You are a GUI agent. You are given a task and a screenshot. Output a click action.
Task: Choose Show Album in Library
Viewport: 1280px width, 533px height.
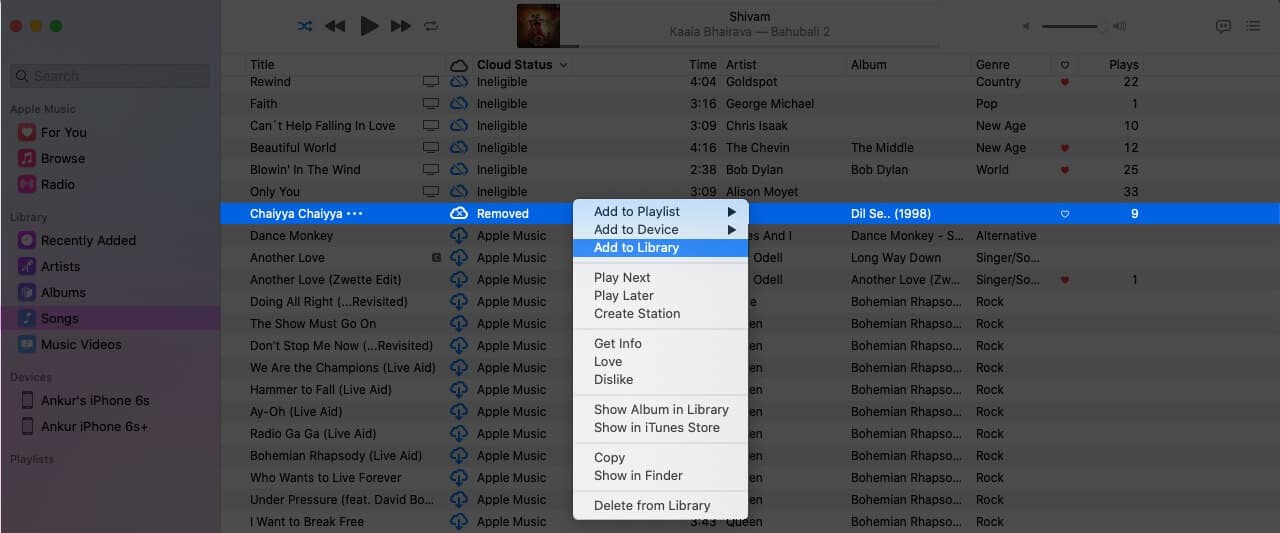point(660,409)
